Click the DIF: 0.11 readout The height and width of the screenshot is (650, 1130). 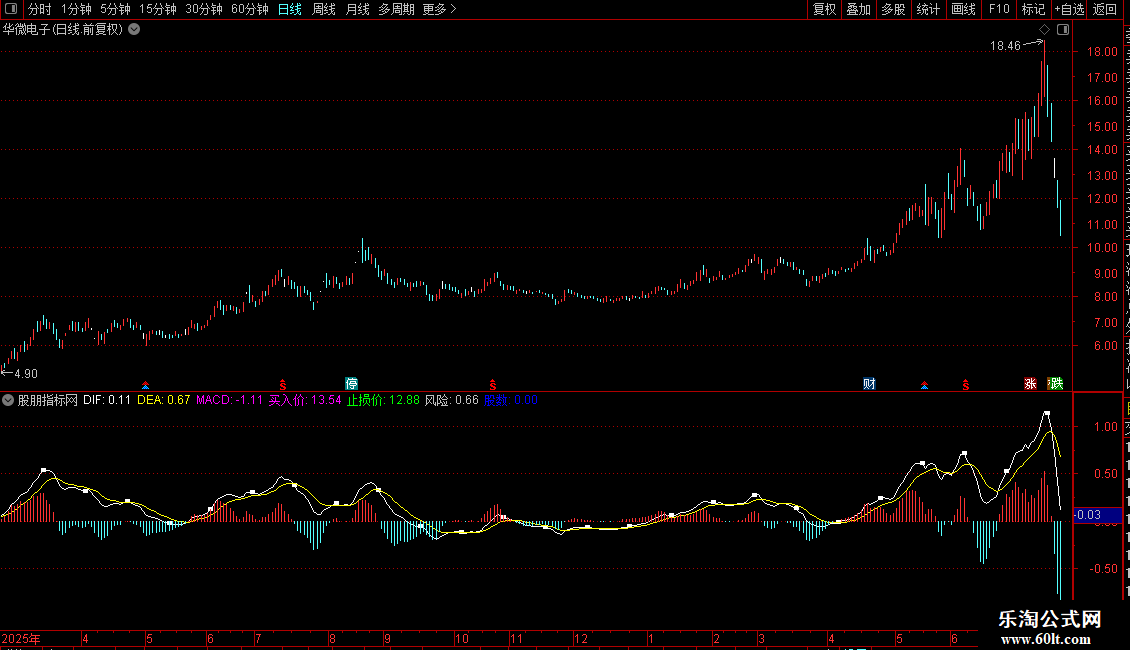107,400
